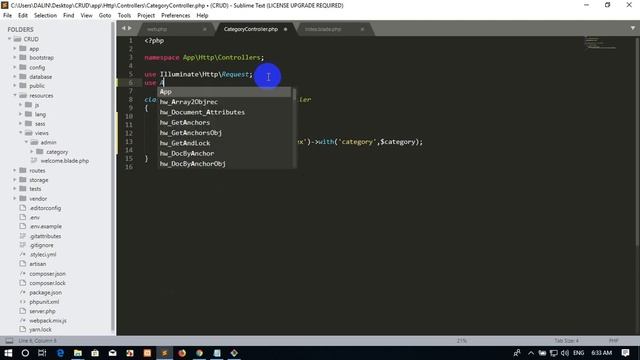The image size is (640, 360).
Task: Open webpack.mix.js from sidebar
Action: coord(48,321)
